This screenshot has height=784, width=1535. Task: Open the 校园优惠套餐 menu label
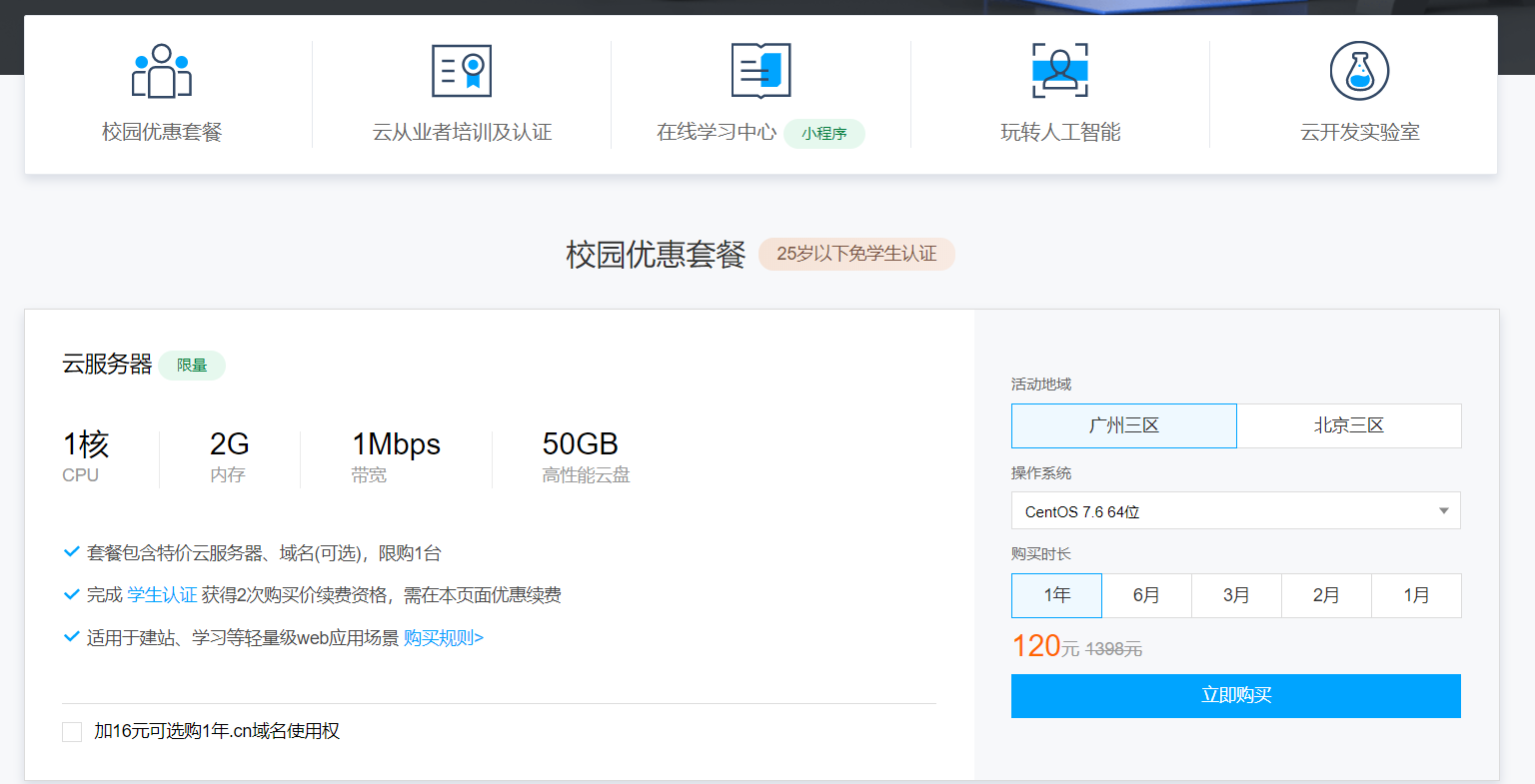[x=162, y=132]
